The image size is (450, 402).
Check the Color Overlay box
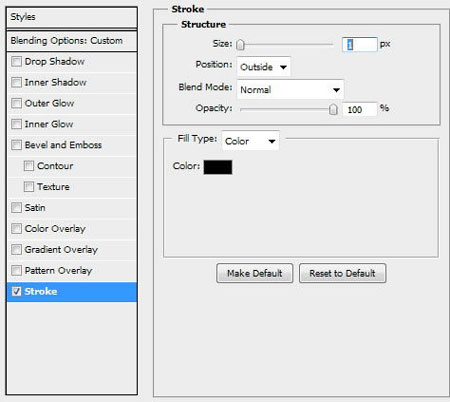click(16, 229)
